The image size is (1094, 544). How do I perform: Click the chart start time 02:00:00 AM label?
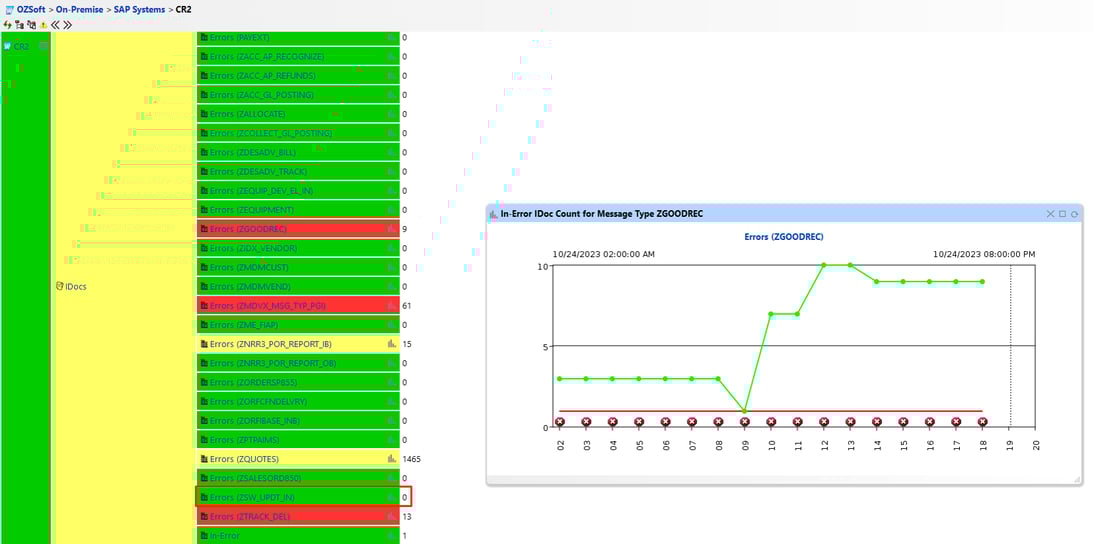(x=604, y=255)
